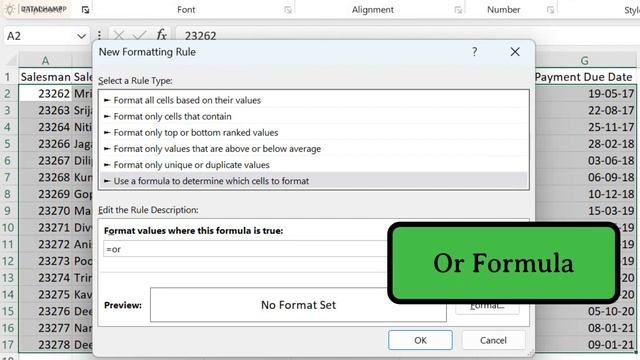Image resolution: width=640 pixels, height=360 pixels.
Task: Click formula bar options dots
Action: point(99,36)
